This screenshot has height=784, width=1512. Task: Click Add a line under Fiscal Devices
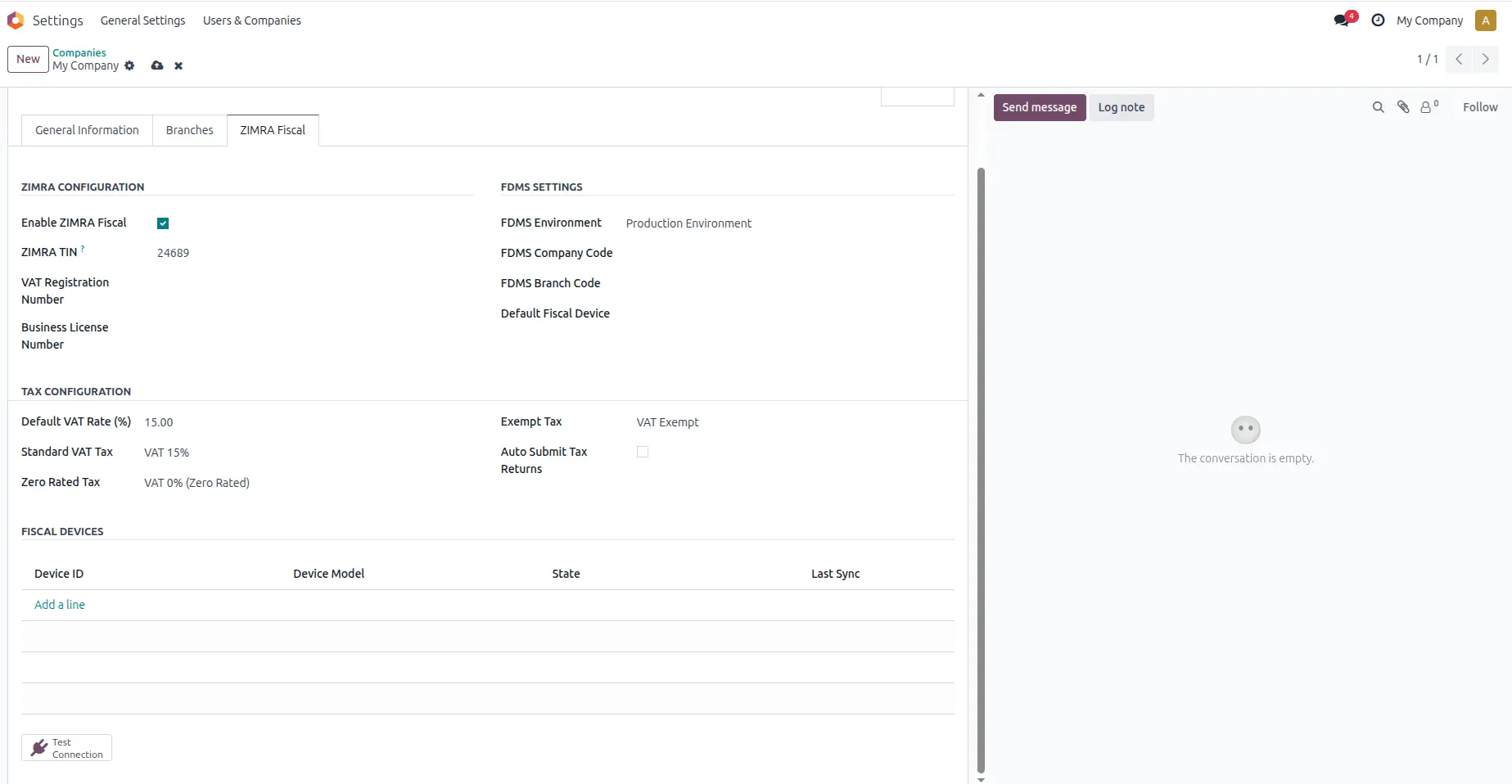tap(60, 605)
